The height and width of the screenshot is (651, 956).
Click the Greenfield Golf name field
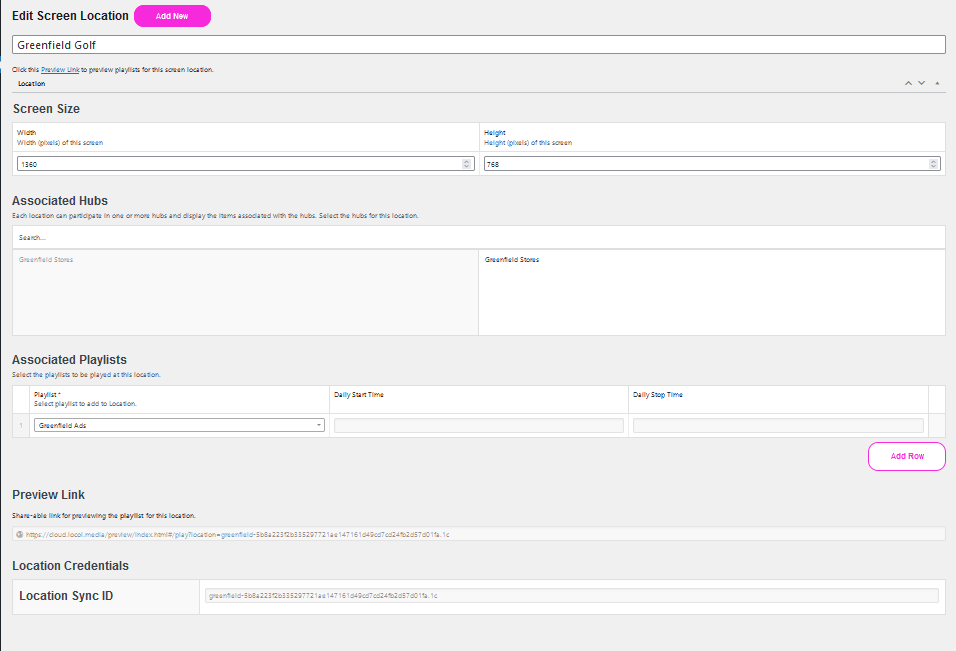[x=478, y=44]
